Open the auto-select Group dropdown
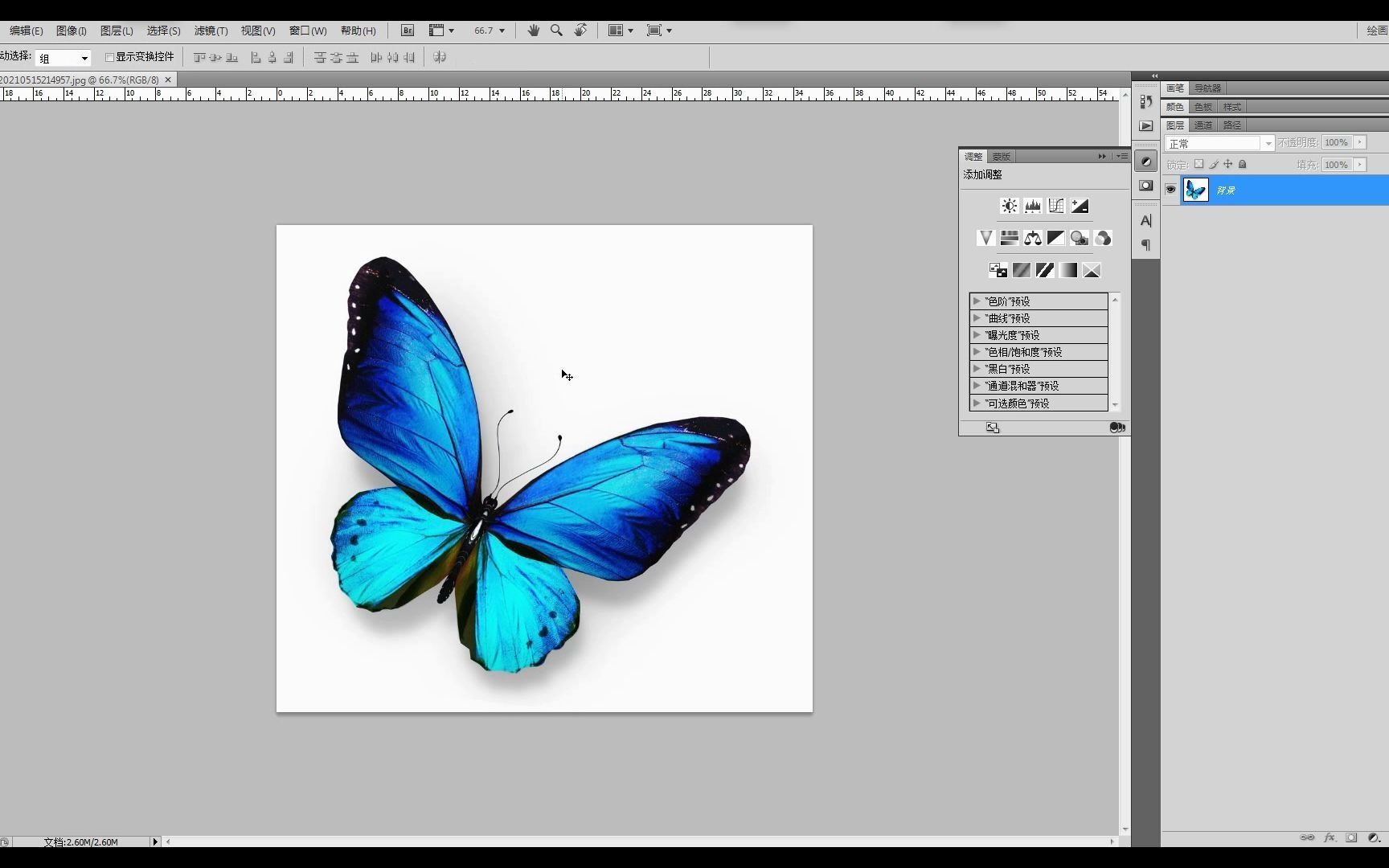Image resolution: width=1389 pixels, height=868 pixels. tap(63, 58)
